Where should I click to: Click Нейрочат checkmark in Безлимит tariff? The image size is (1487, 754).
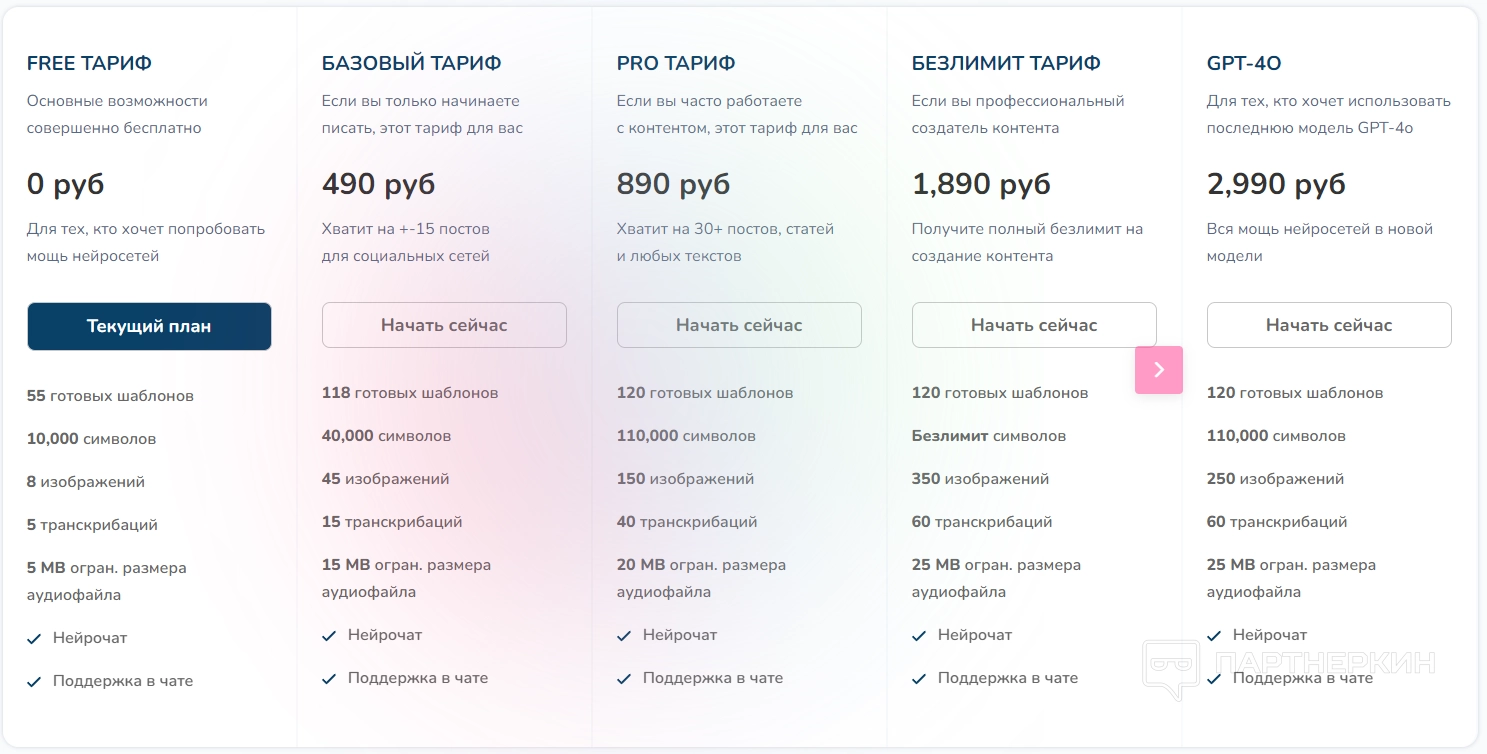[919, 635]
